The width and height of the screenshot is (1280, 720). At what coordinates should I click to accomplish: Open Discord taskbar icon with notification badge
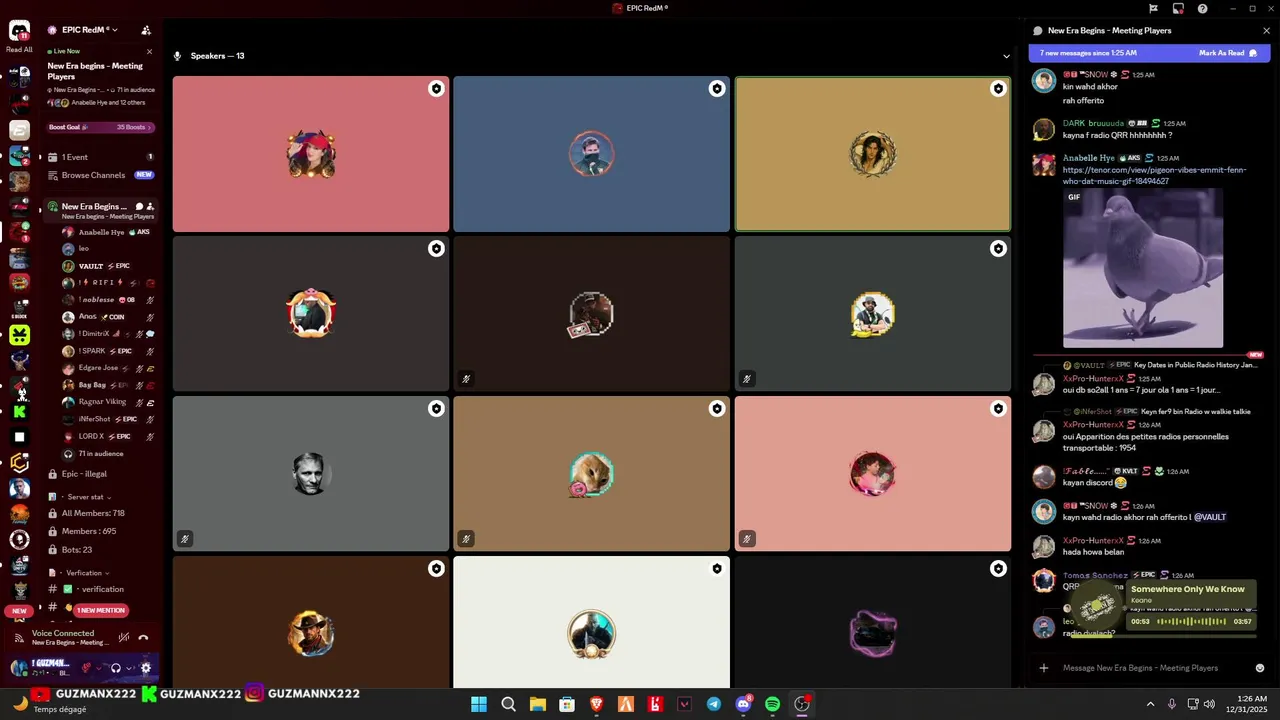744,704
